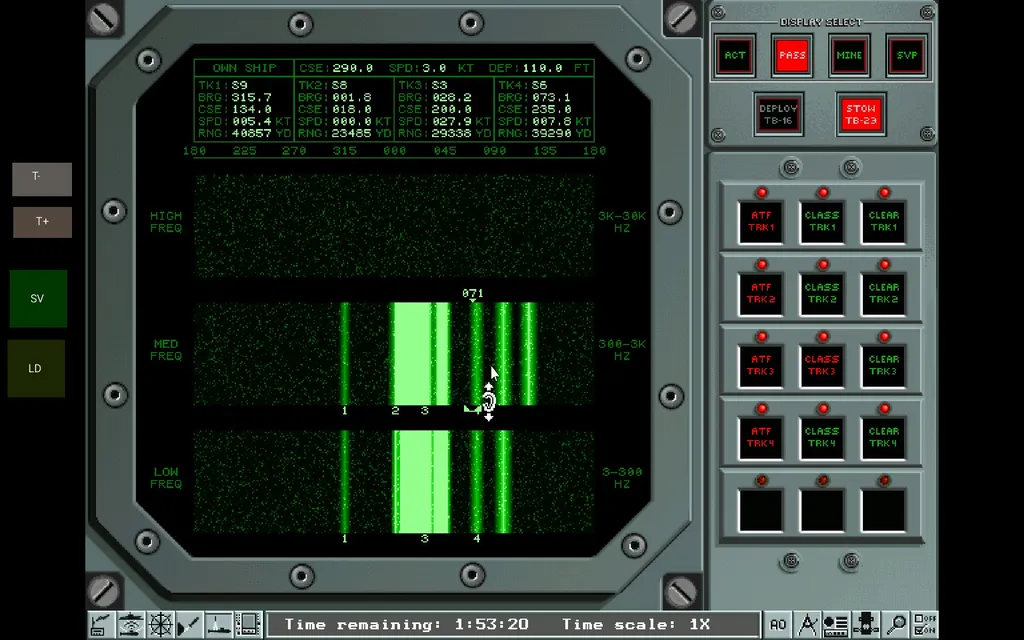Open the drafting compass navigation icon

[x=808, y=625]
